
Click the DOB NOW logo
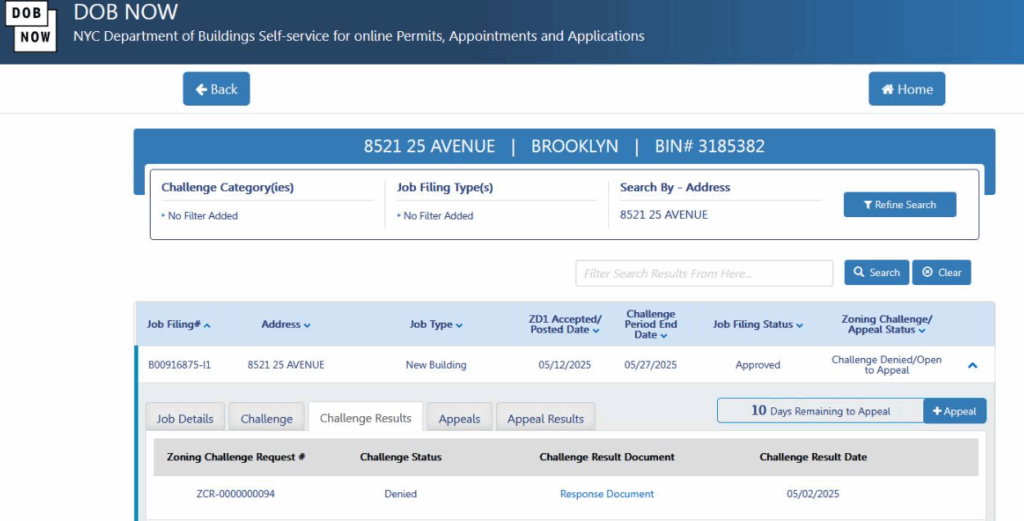point(30,25)
